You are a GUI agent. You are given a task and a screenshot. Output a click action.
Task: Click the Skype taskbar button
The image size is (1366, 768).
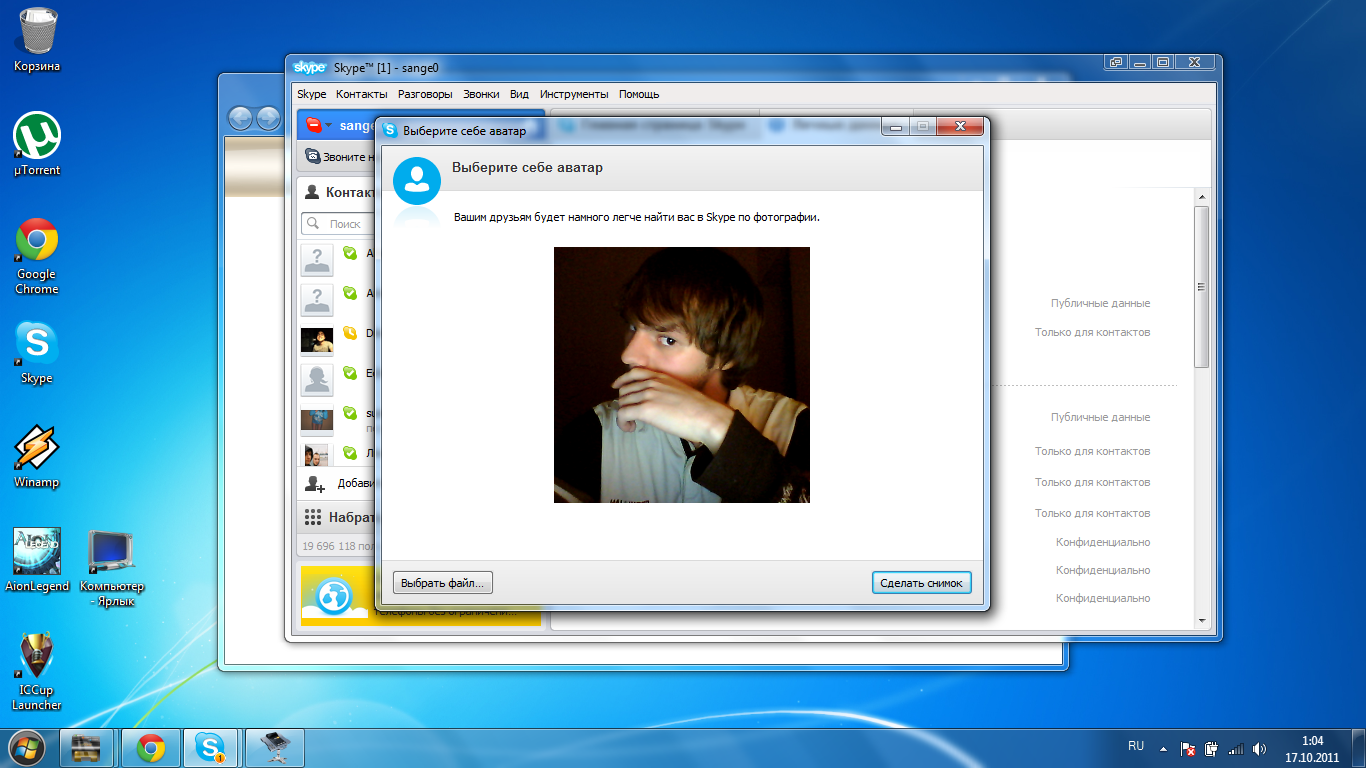tap(210, 747)
